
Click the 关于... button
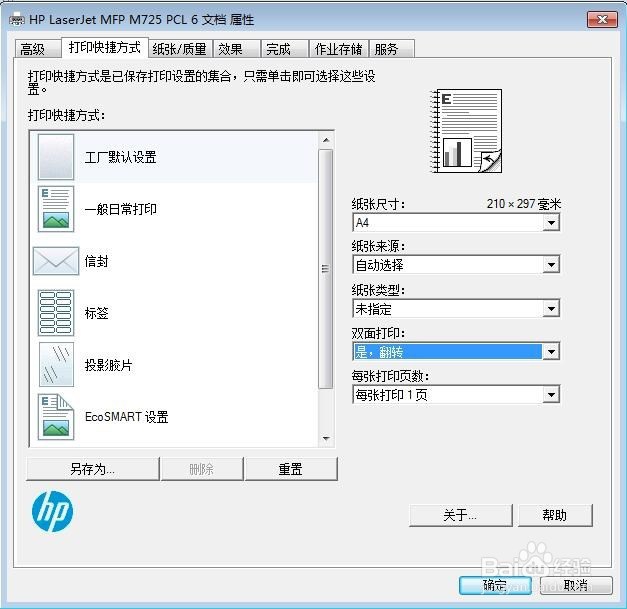(461, 515)
